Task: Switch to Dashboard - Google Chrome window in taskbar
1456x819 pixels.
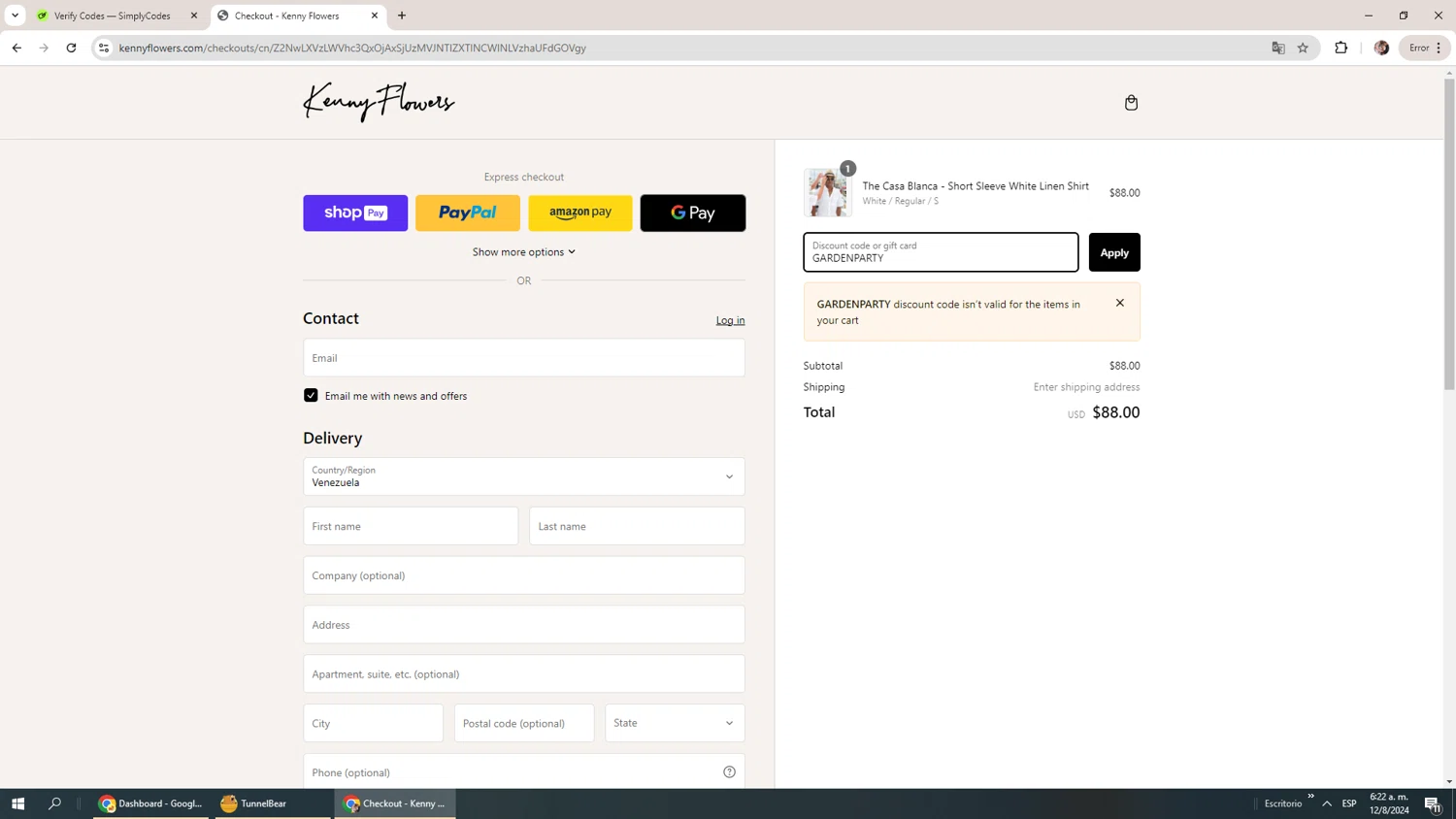Action: [150, 803]
